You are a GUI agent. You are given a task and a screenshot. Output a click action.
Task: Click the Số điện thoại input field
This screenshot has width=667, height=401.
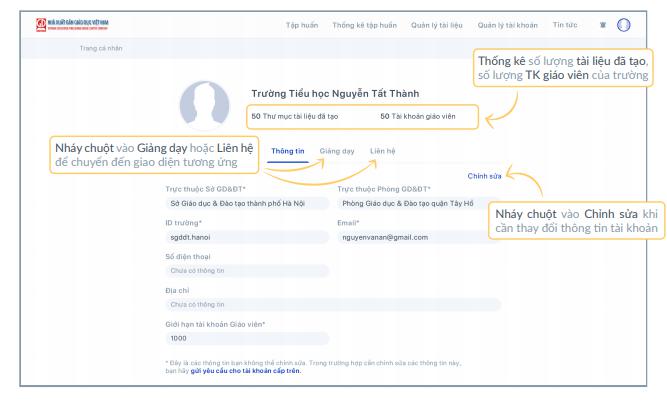(247, 271)
